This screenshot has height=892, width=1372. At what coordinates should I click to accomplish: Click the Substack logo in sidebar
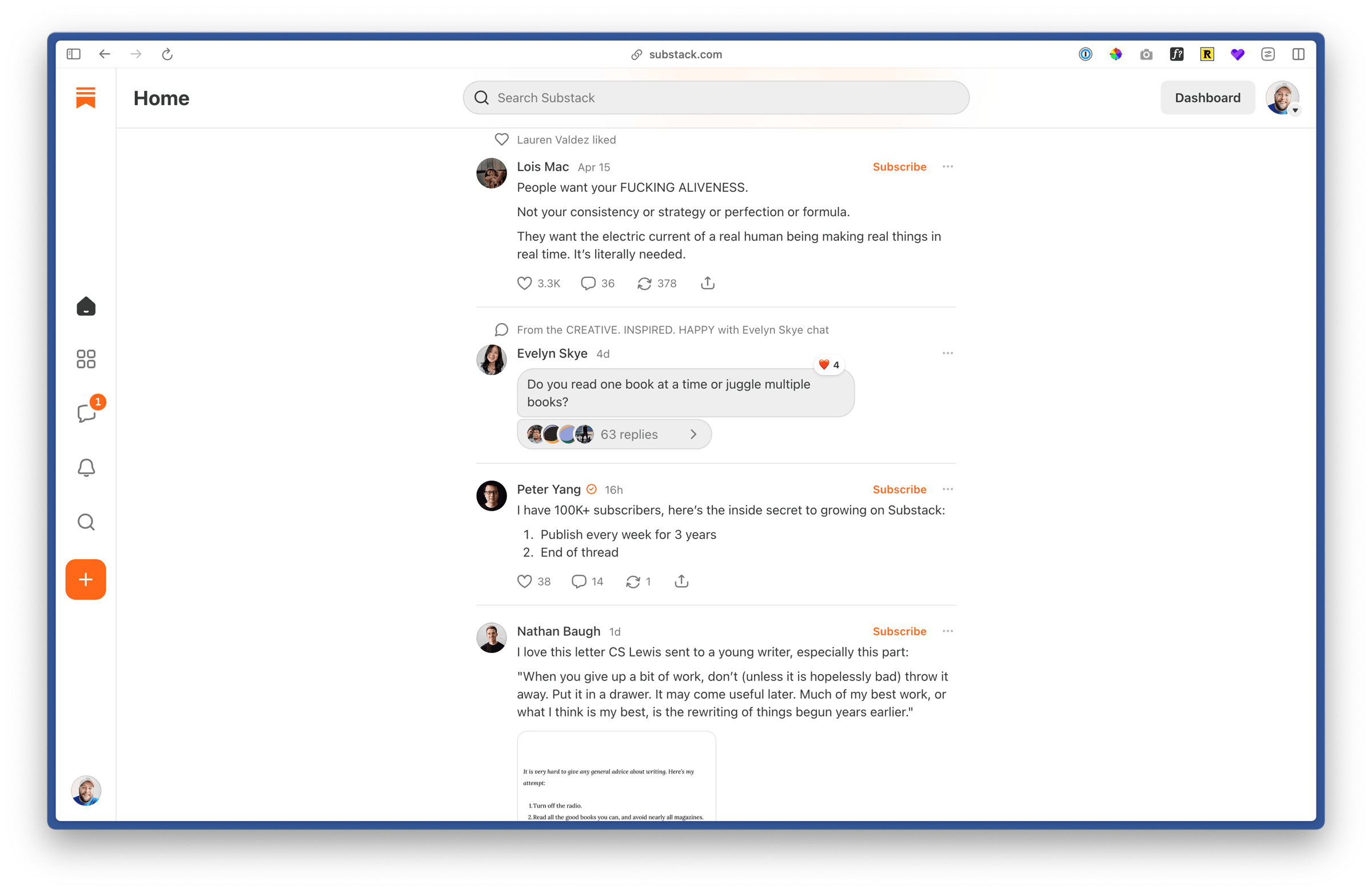[x=86, y=97]
